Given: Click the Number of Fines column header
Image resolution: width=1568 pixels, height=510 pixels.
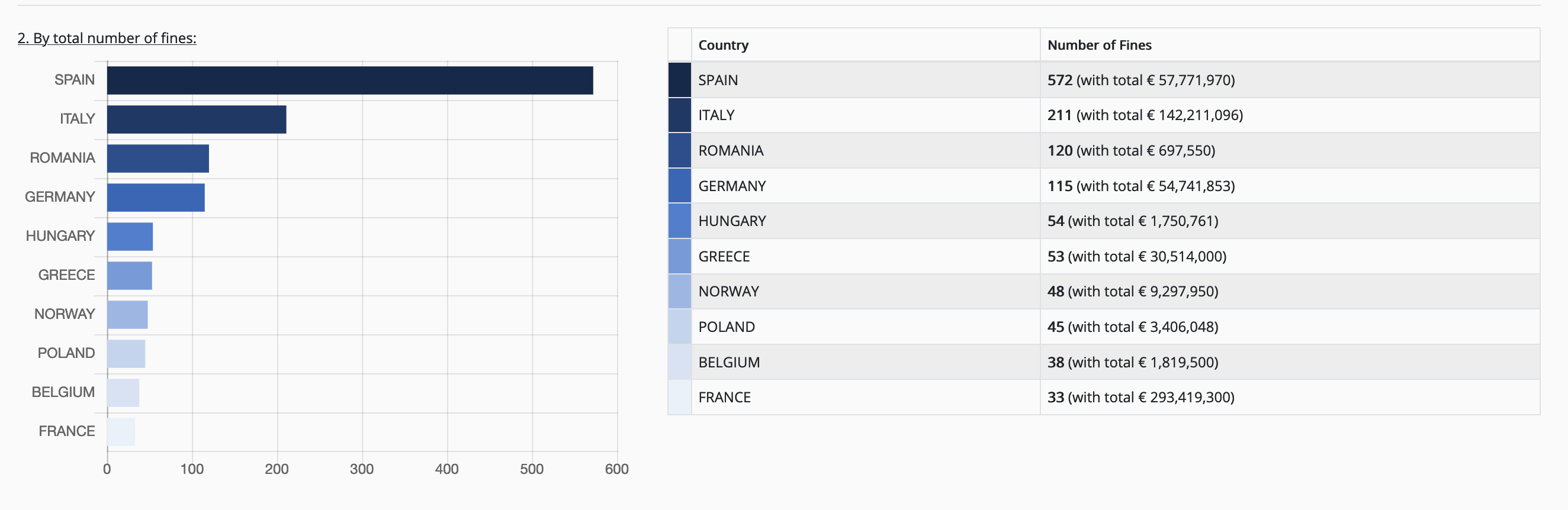Looking at the screenshot, I should tap(1098, 45).
